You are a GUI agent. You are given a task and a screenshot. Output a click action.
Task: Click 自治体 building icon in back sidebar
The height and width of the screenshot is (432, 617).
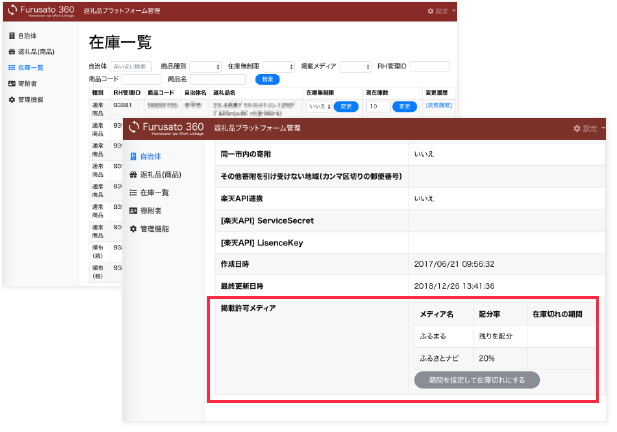[x=12, y=36]
